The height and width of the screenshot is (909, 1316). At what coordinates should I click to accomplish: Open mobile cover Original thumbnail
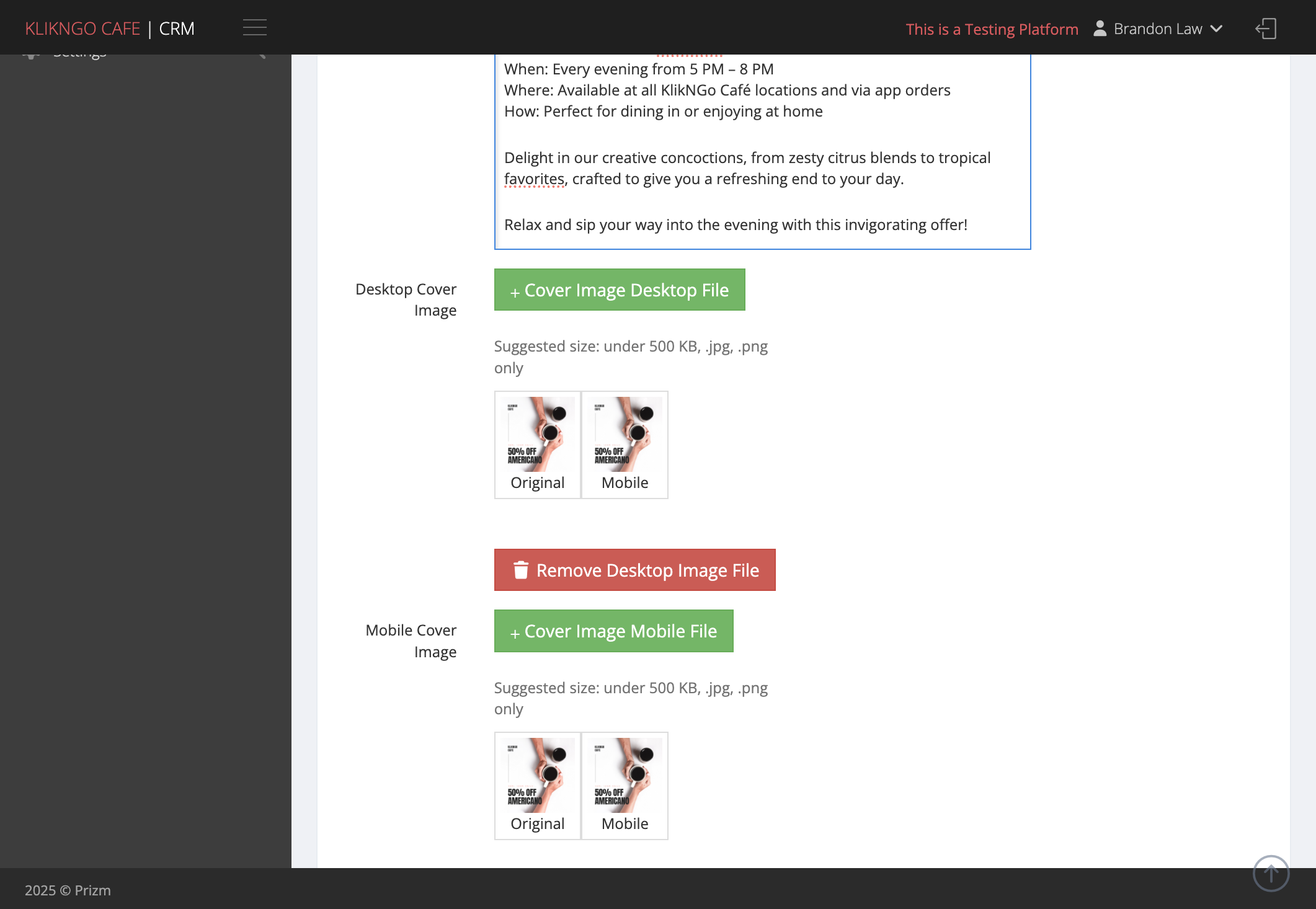[538, 786]
